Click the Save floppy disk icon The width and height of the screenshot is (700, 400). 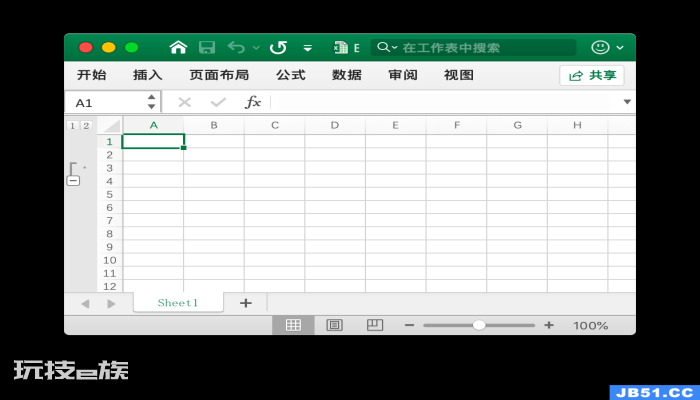coord(207,47)
